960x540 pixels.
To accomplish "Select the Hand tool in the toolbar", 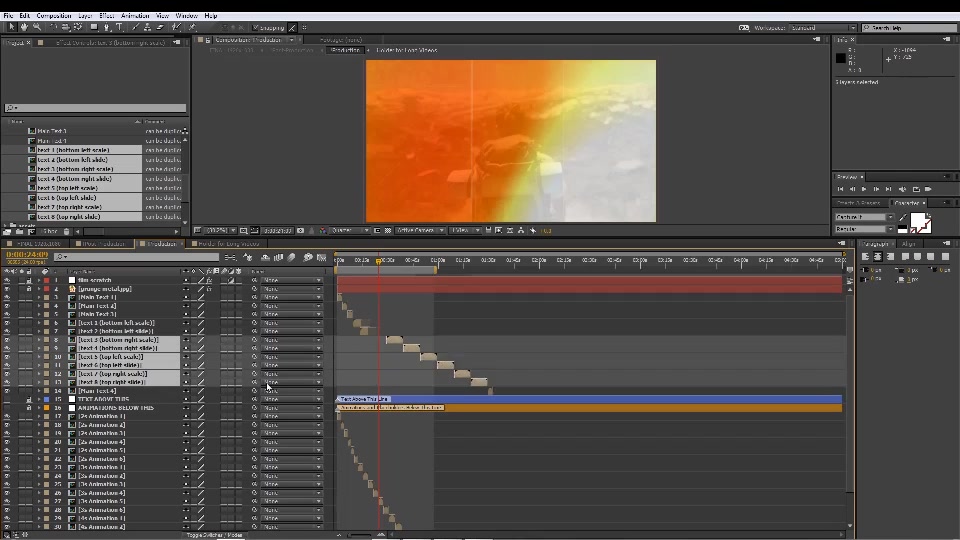I will coord(24,28).
